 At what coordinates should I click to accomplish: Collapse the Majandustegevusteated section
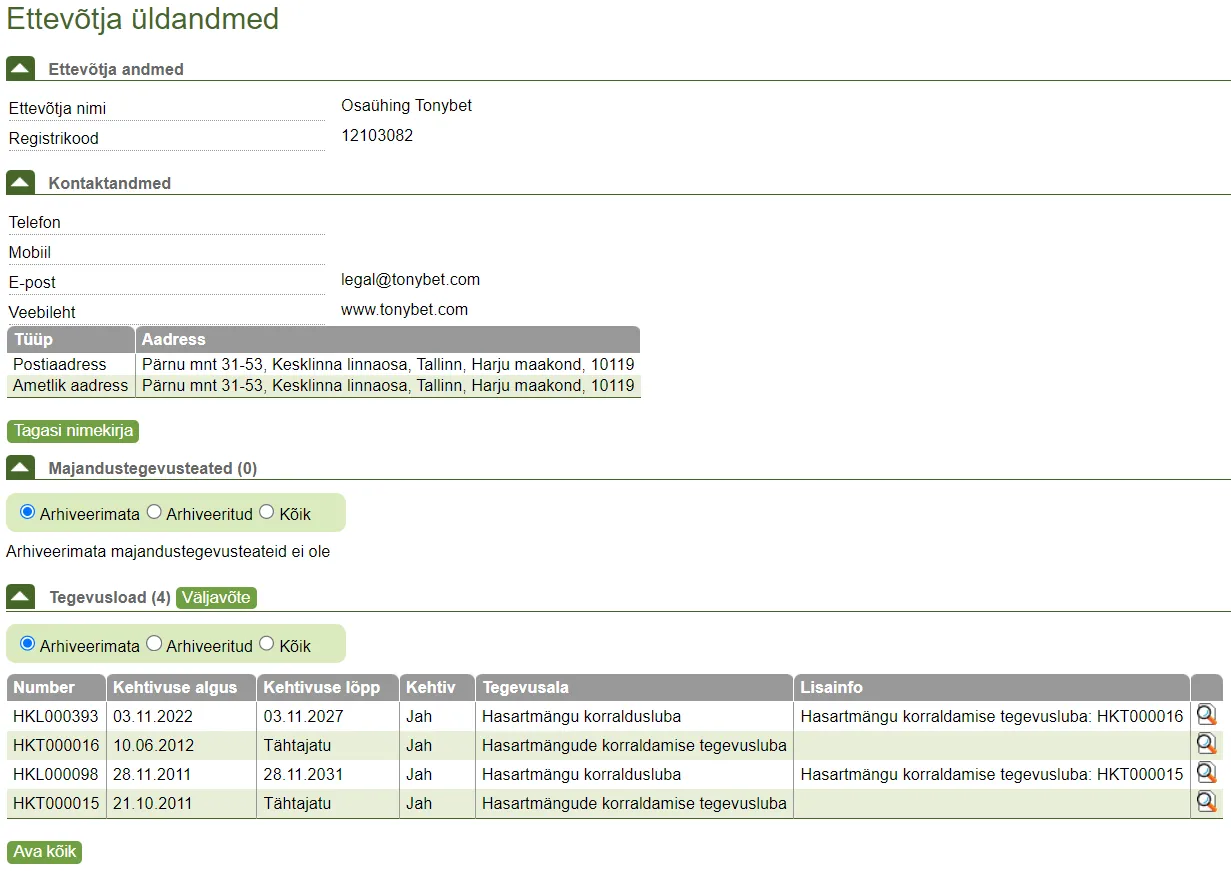pos(21,467)
